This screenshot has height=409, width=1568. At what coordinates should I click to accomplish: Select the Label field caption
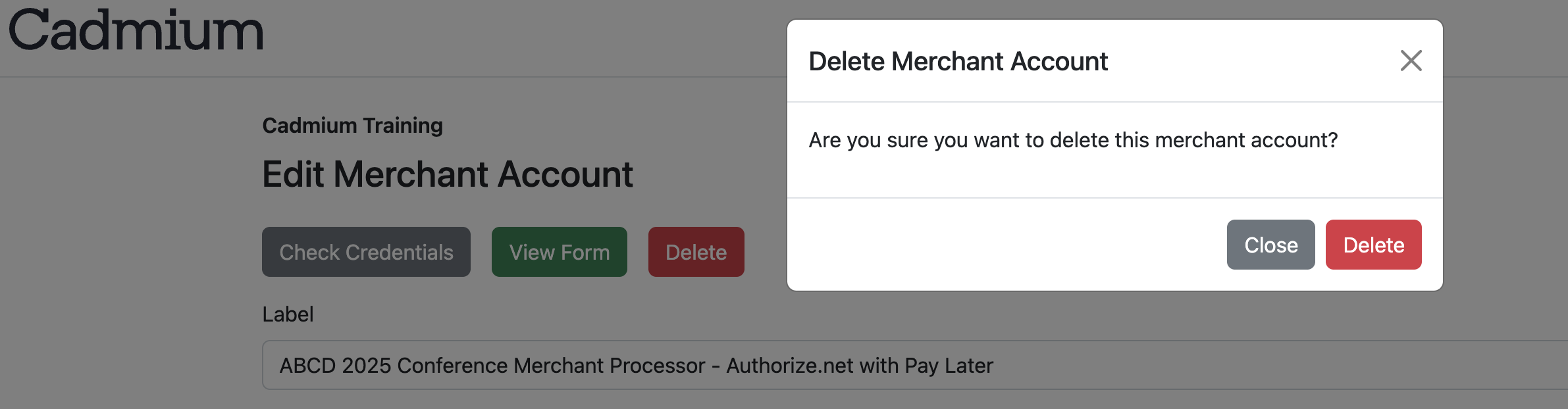[288, 314]
